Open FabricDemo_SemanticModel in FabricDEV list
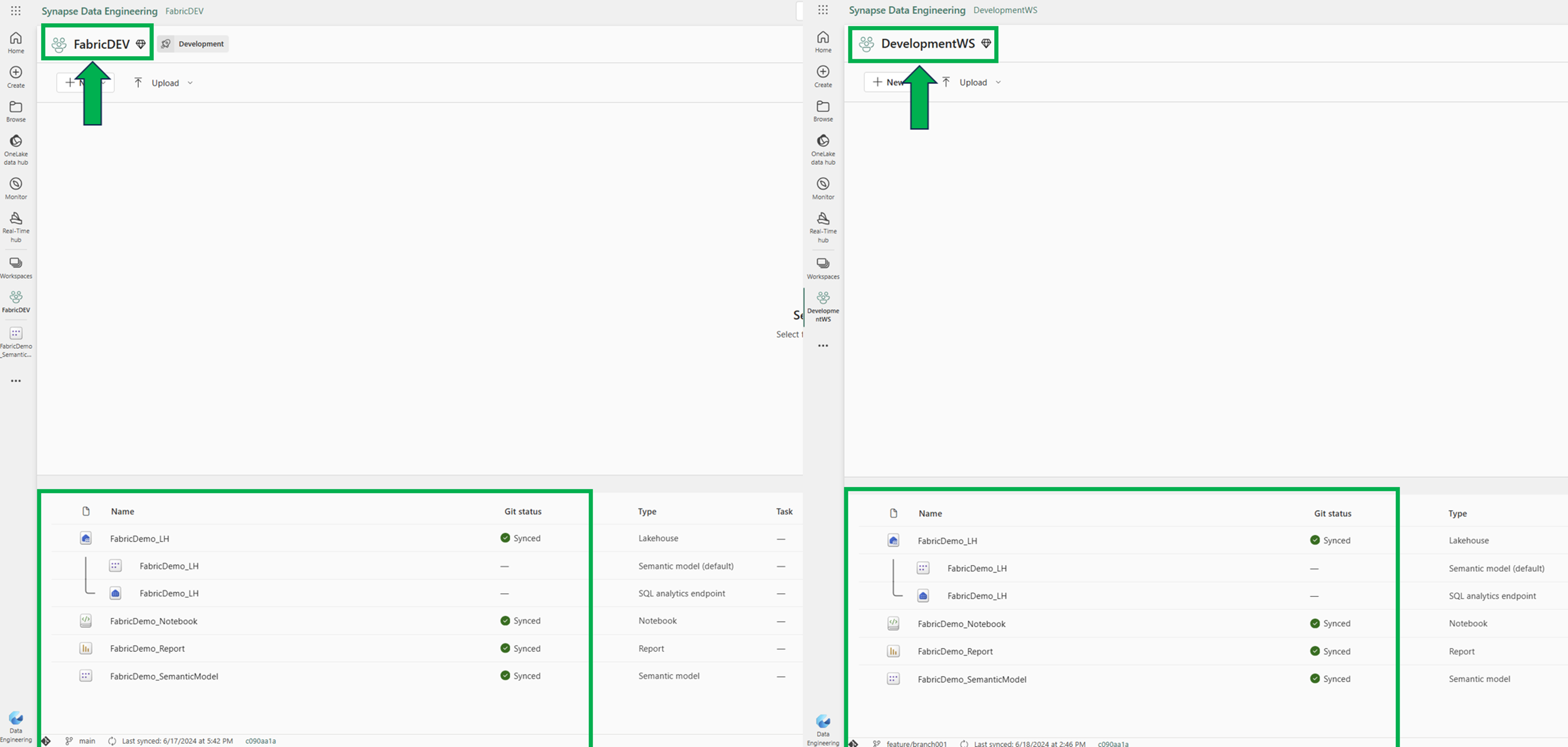Image resolution: width=1568 pixels, height=747 pixels. (x=164, y=676)
